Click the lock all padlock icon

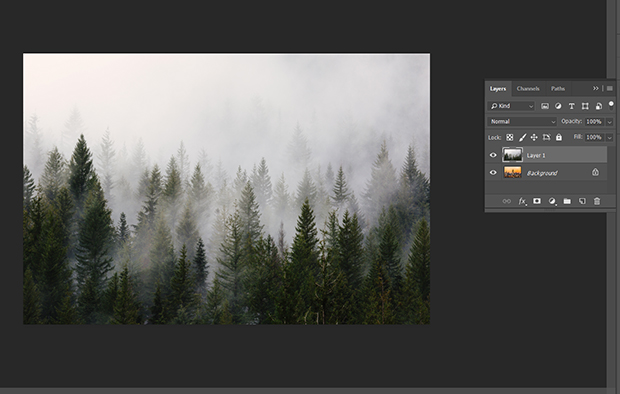coord(559,137)
